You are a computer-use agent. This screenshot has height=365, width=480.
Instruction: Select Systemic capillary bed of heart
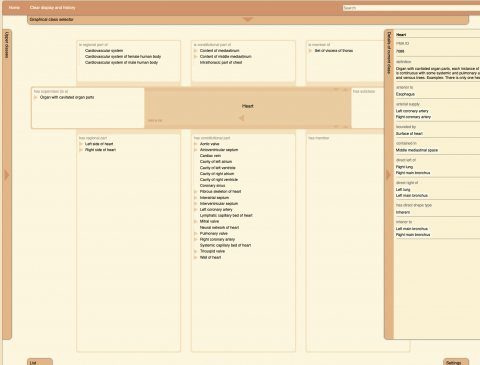(x=226, y=245)
